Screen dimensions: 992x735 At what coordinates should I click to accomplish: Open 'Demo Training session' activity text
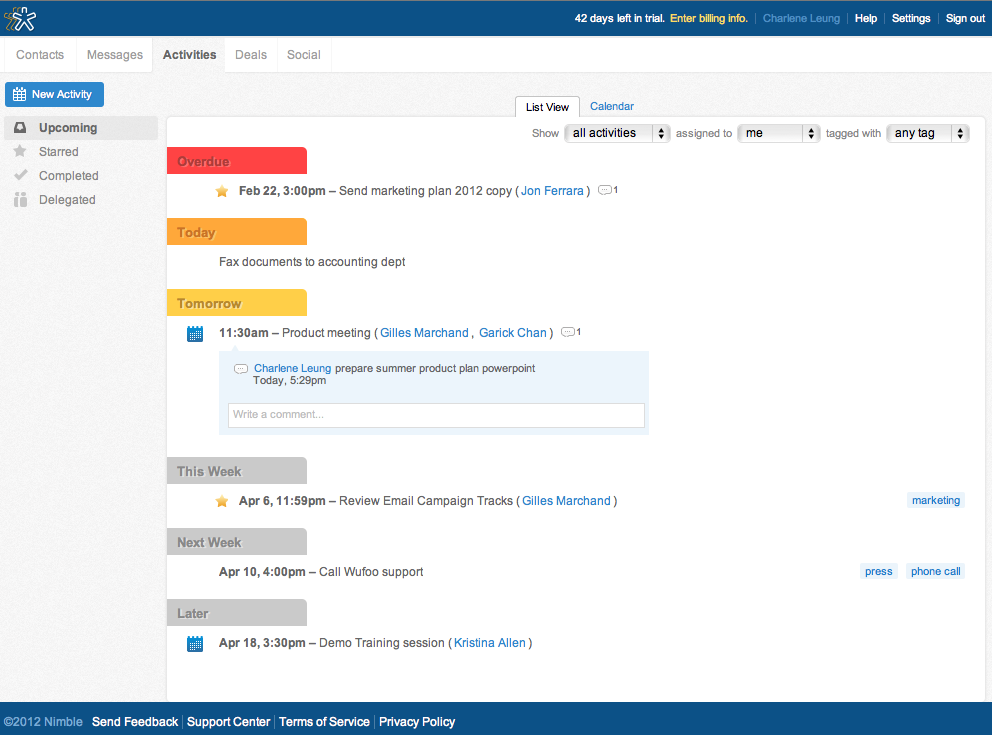(x=381, y=643)
